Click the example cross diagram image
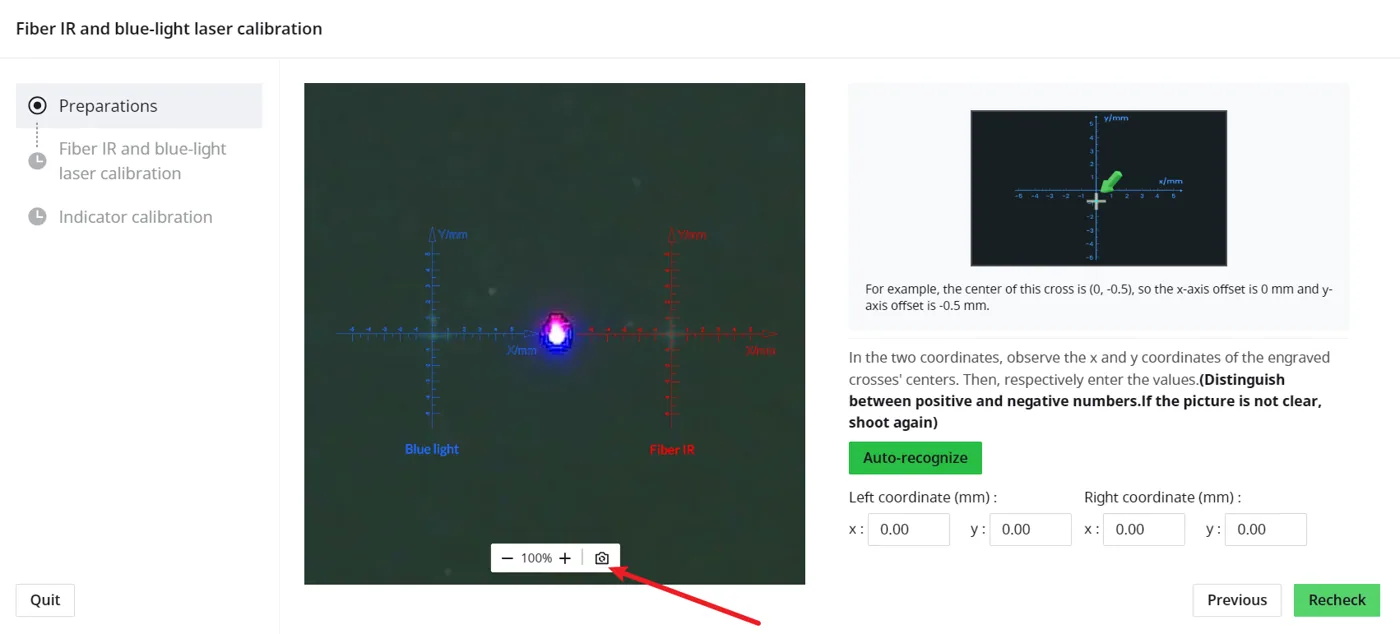The image size is (1400, 634). tap(1098, 188)
